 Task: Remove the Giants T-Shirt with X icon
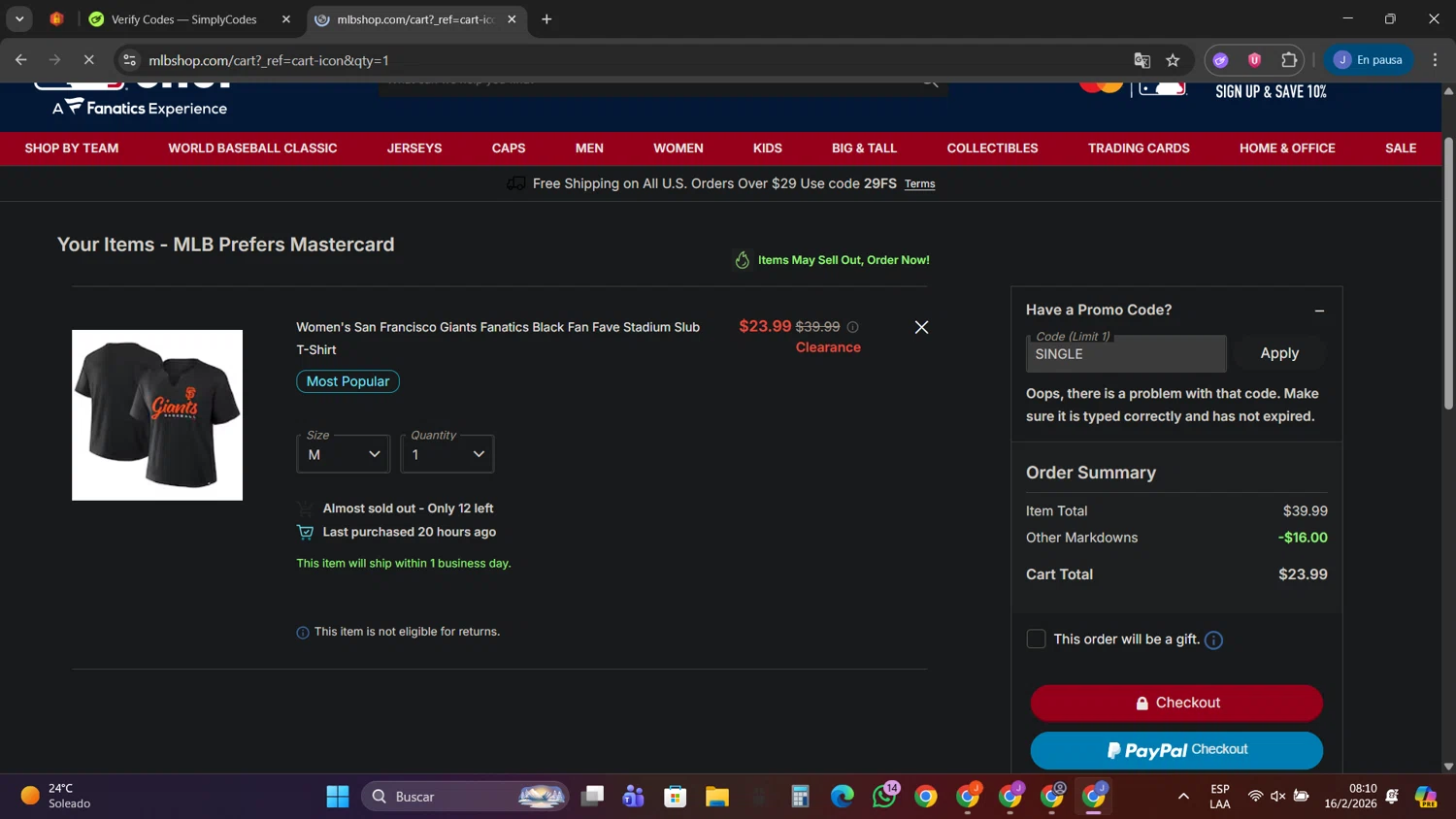pyautogui.click(x=921, y=327)
